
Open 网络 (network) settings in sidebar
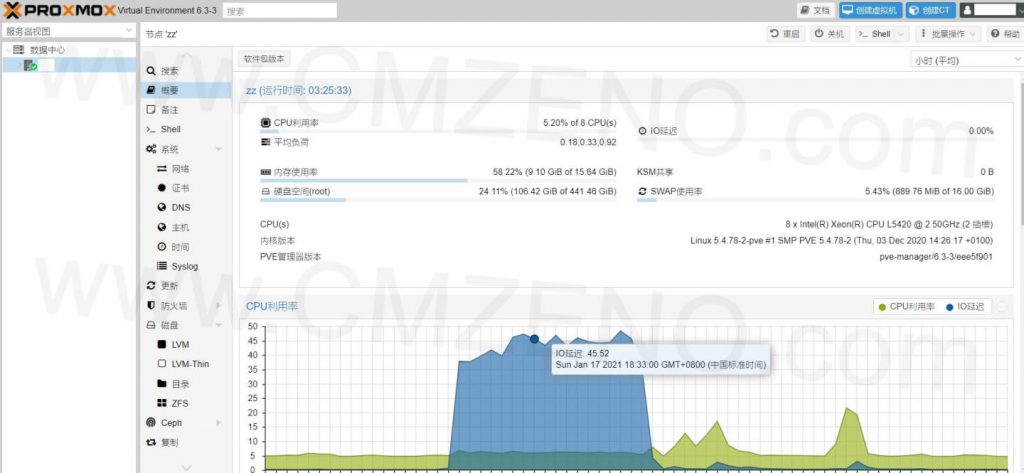coord(180,169)
